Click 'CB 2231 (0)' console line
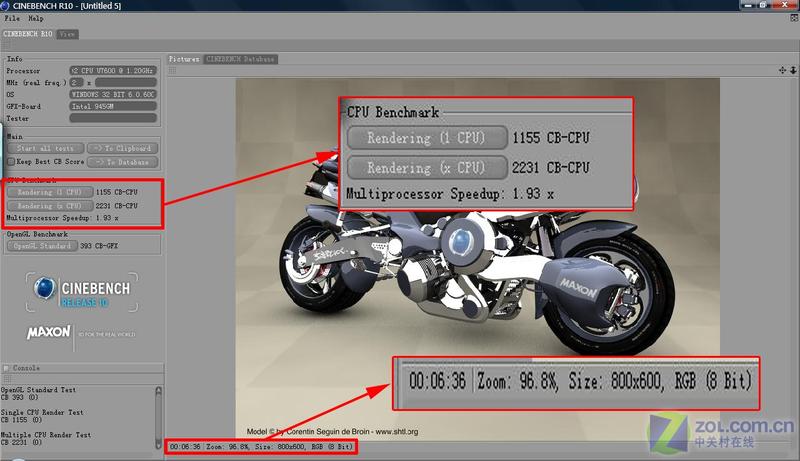Image resolution: width=800 pixels, height=461 pixels. click(x=21, y=442)
